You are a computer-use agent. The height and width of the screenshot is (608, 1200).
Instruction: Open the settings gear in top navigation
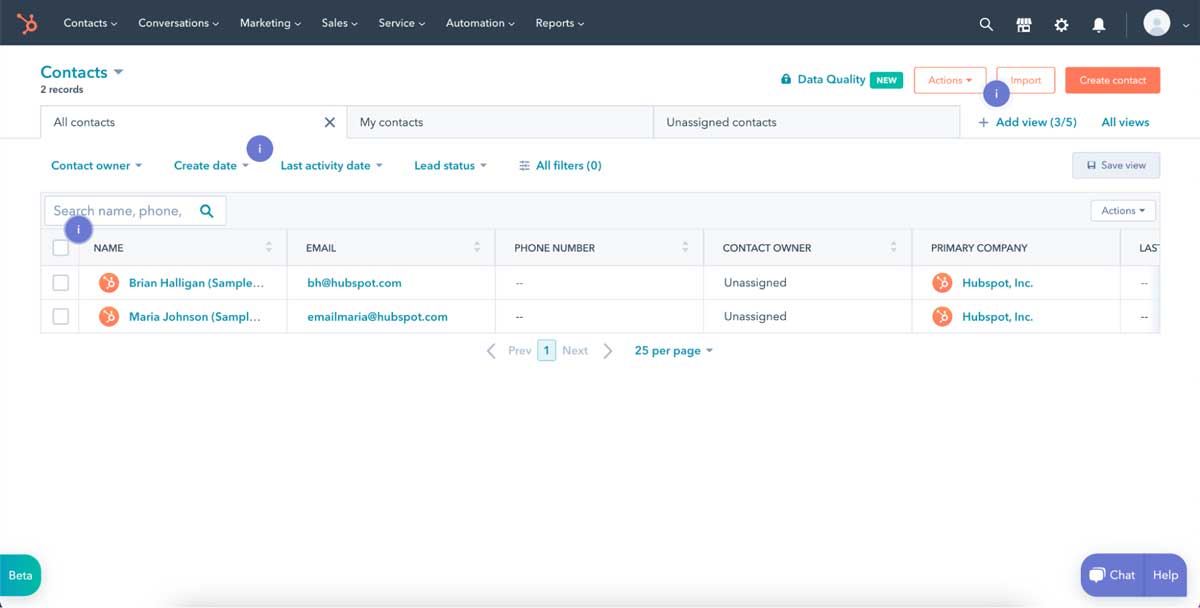tap(1061, 23)
